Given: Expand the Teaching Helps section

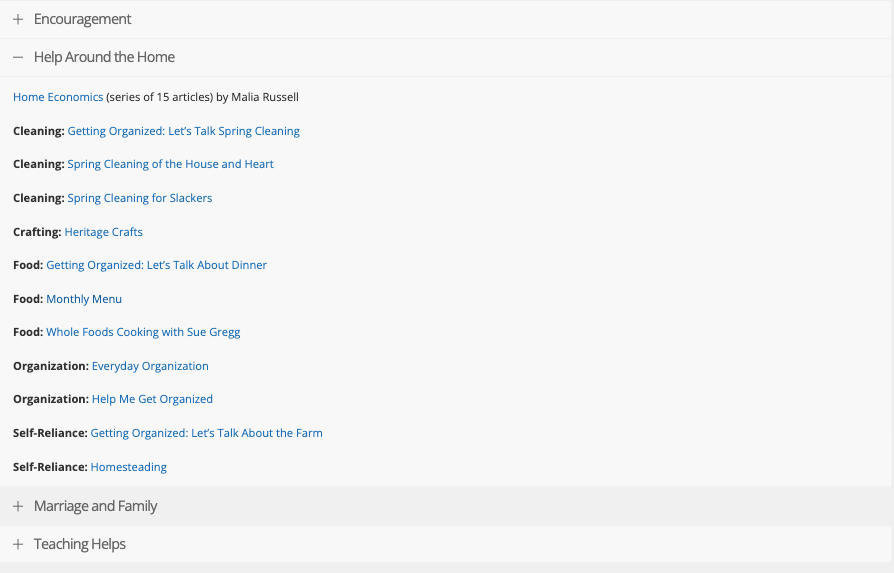Looking at the screenshot, I should pyautogui.click(x=79, y=545).
